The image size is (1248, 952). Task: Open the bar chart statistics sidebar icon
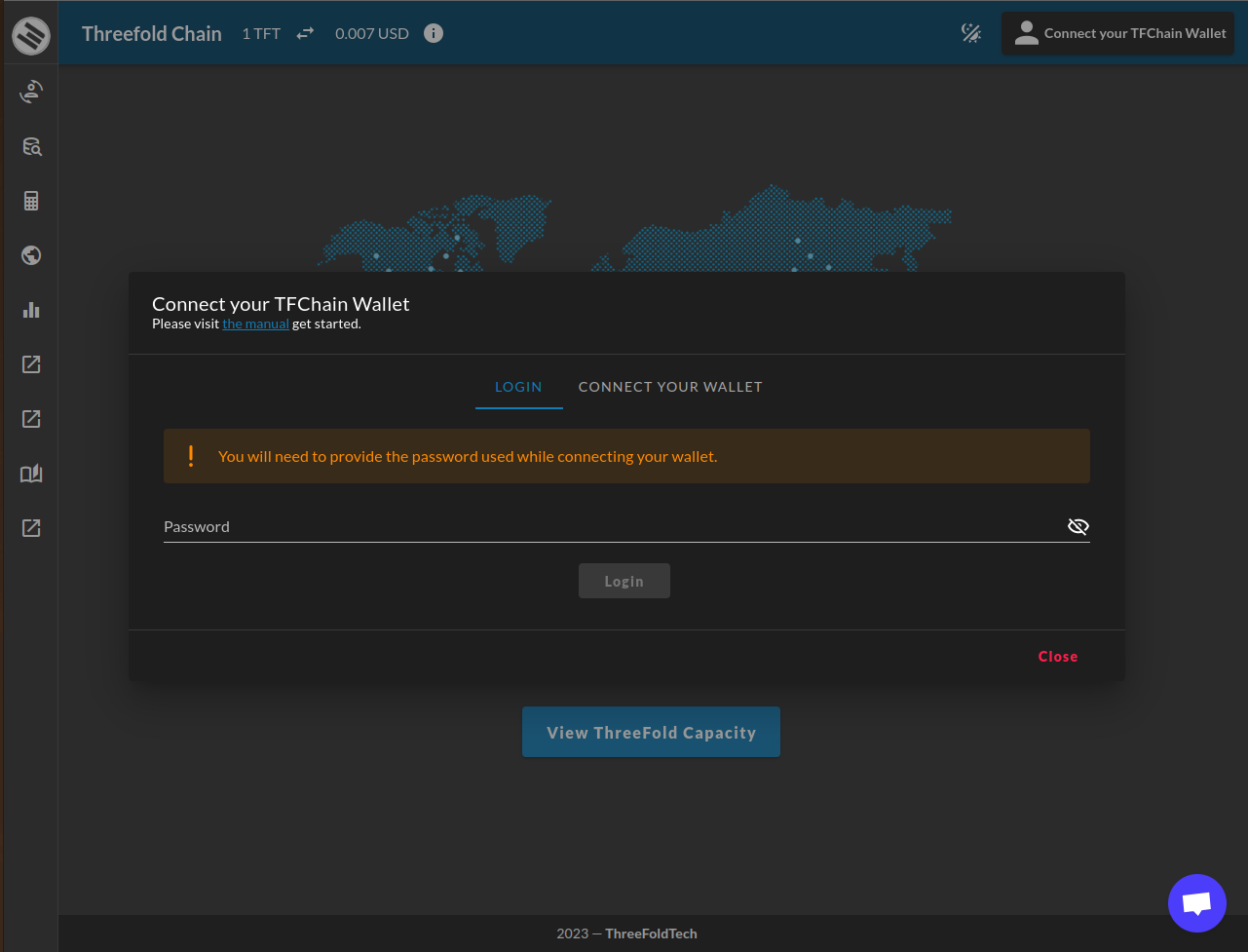31,310
